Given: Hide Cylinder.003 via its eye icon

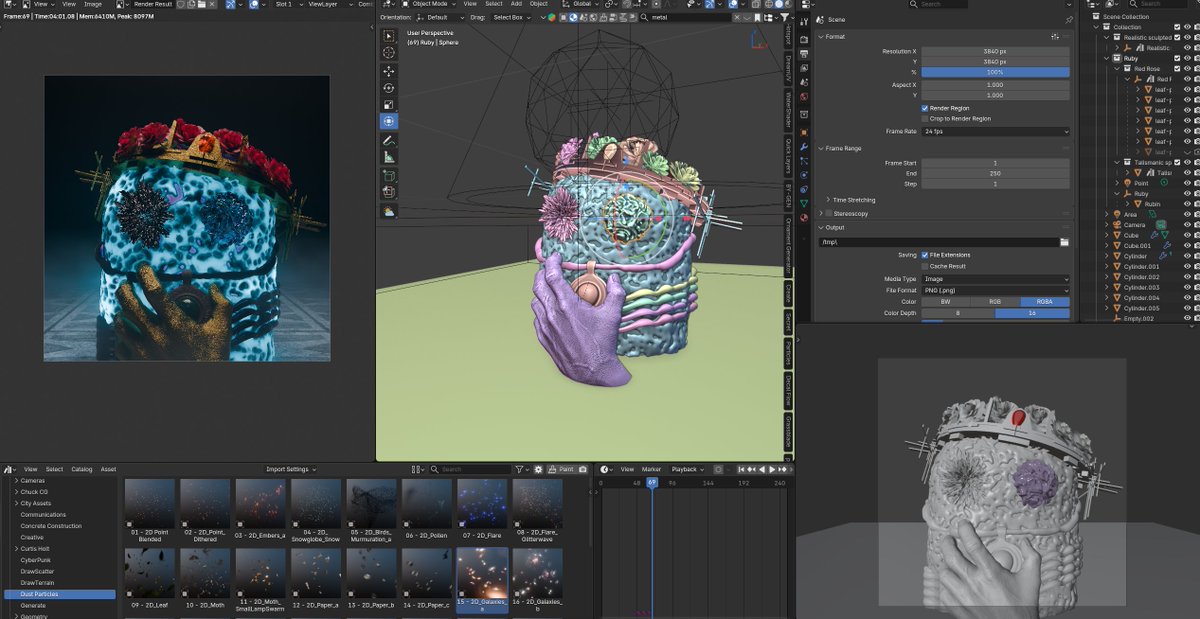Looking at the screenshot, I should pyautogui.click(x=1187, y=287).
